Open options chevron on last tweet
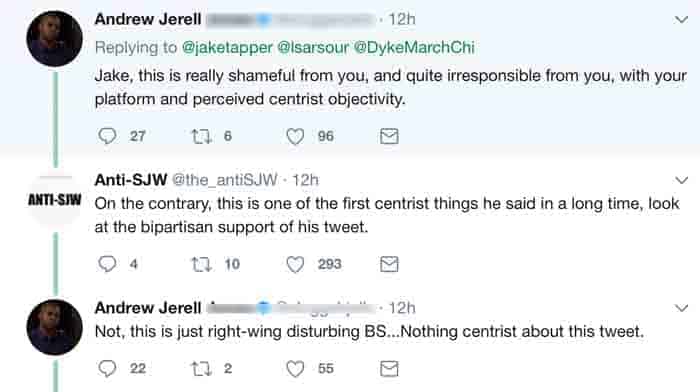This screenshot has height=392, width=700. (x=681, y=308)
